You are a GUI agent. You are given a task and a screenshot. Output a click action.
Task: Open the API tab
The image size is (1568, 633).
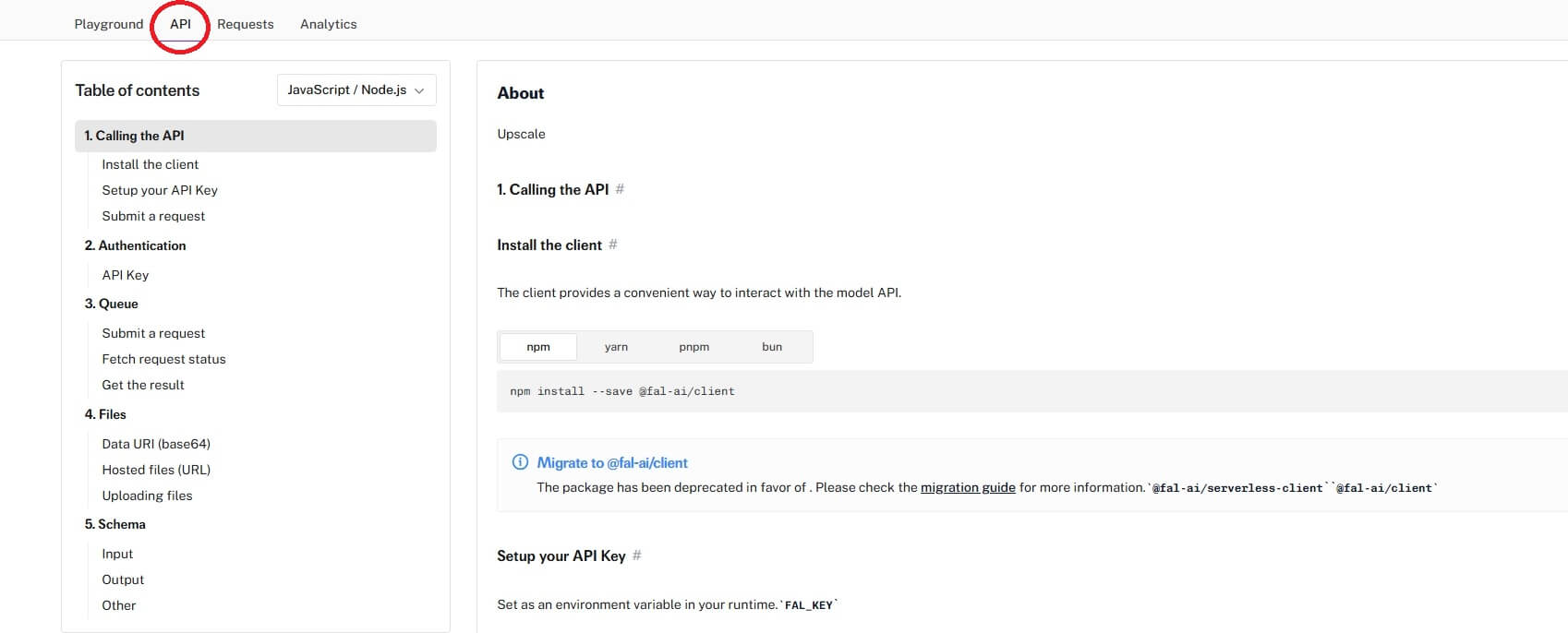(180, 24)
